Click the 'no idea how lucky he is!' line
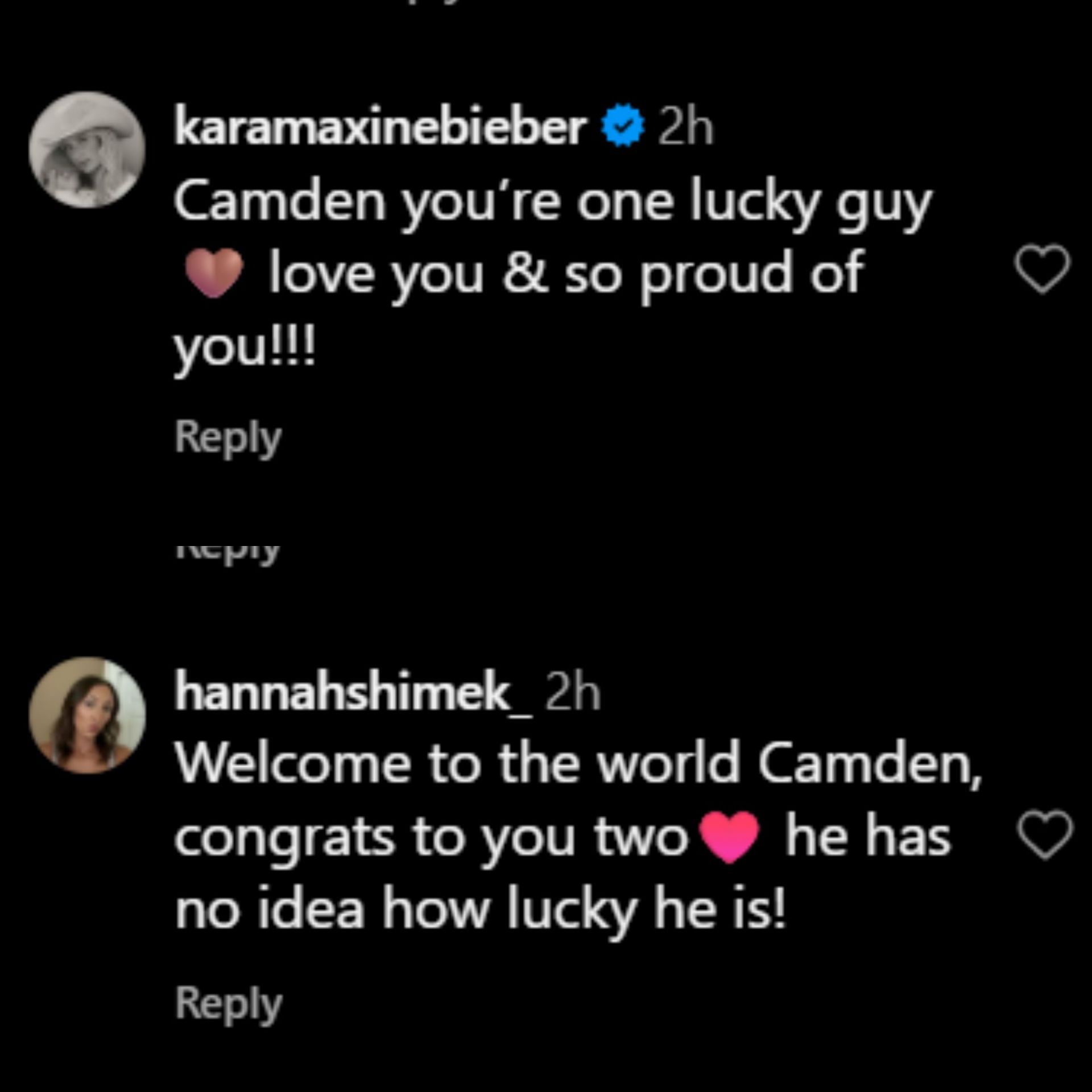The width and height of the screenshot is (1092, 1092). [x=480, y=909]
